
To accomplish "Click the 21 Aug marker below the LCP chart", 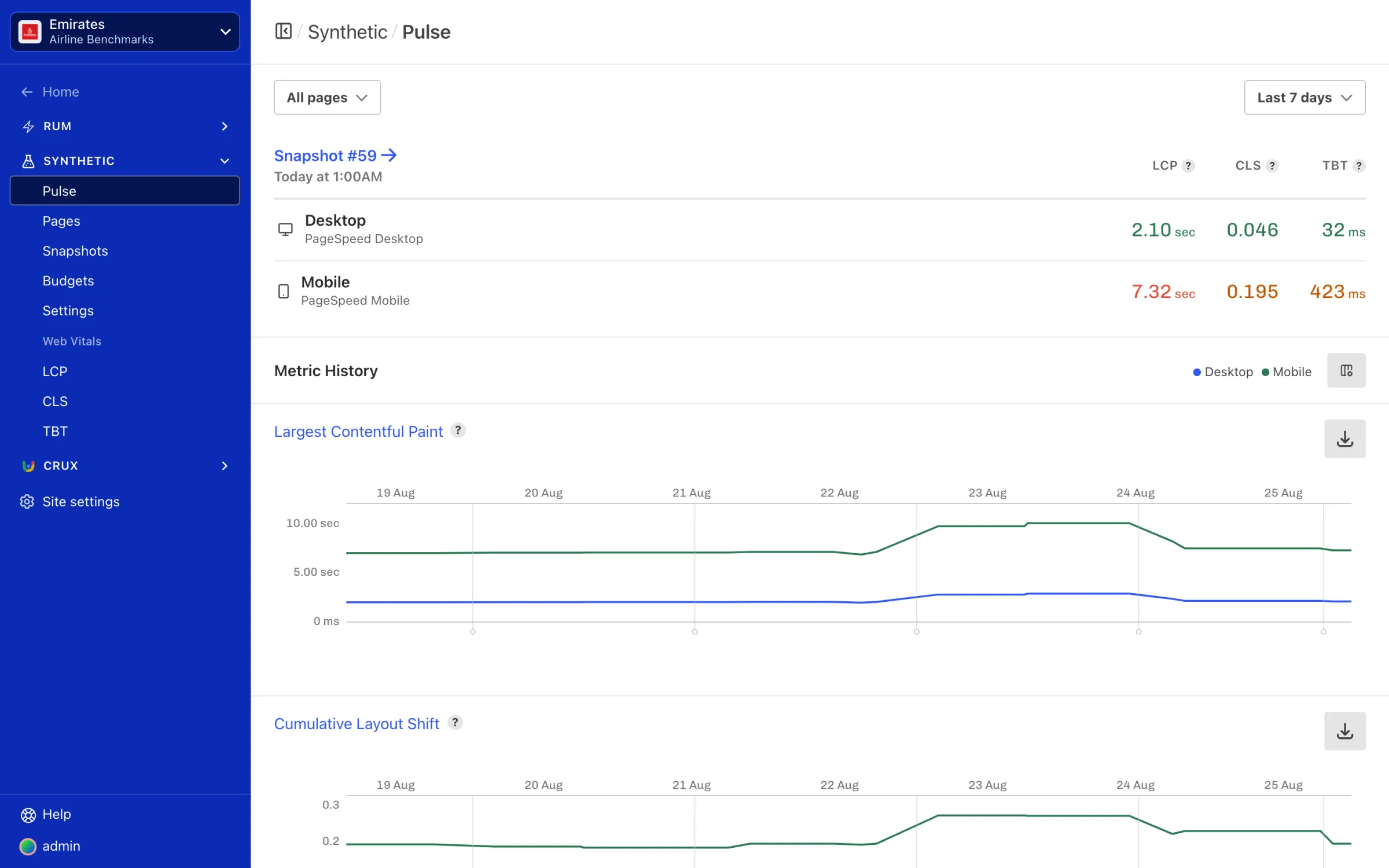I will click(694, 632).
